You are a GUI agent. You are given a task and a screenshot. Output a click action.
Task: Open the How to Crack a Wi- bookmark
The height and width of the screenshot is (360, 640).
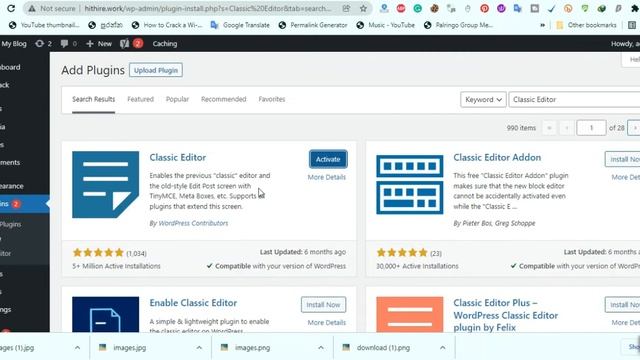[x=167, y=25]
